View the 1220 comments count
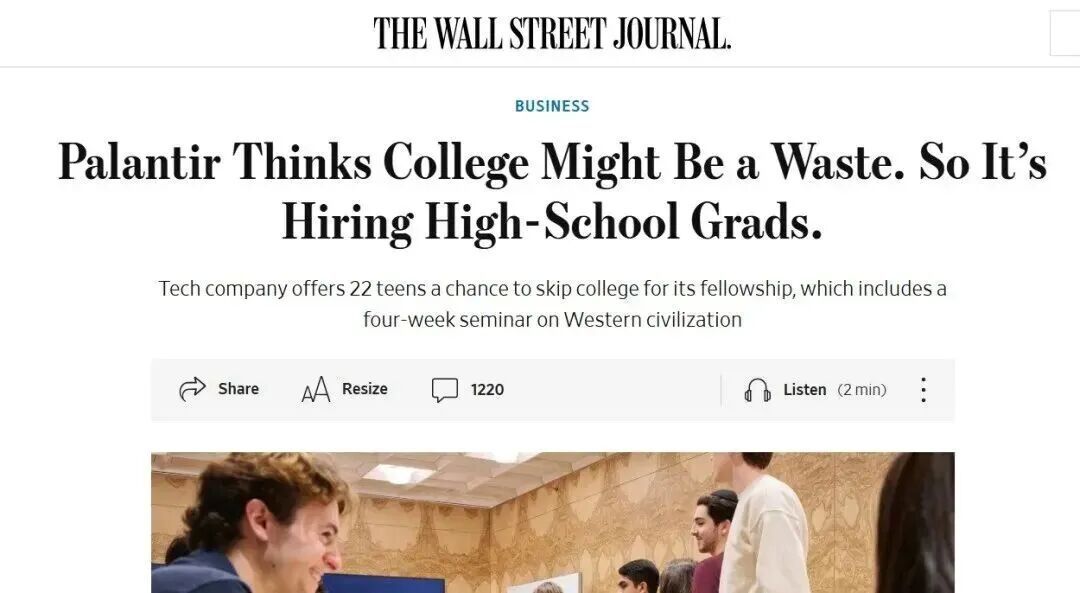 click(487, 390)
